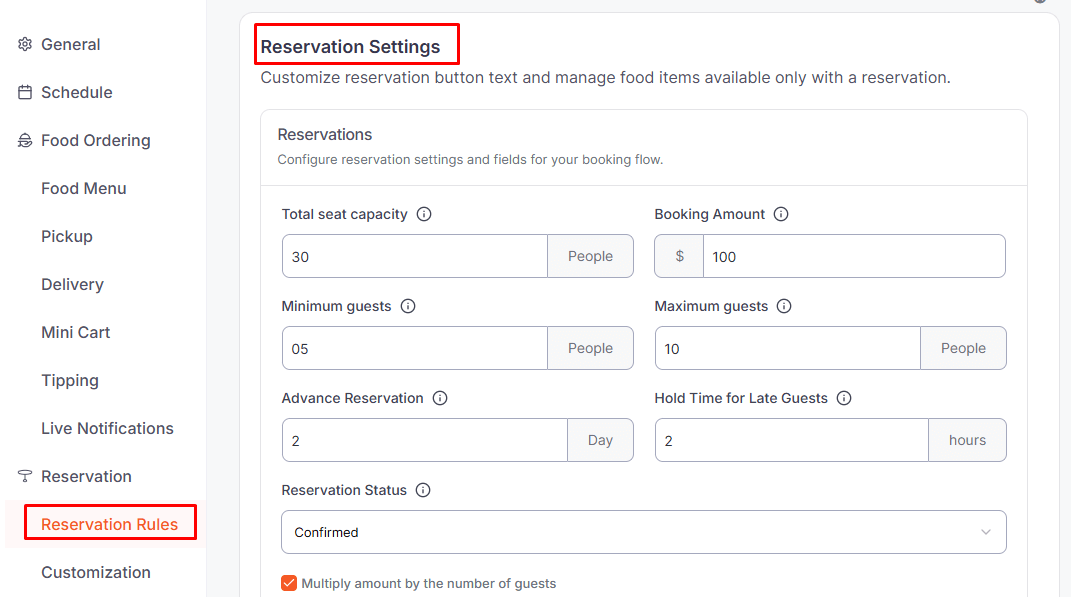
Task: Click info icon next to Total seat capacity
Action: pos(424,214)
